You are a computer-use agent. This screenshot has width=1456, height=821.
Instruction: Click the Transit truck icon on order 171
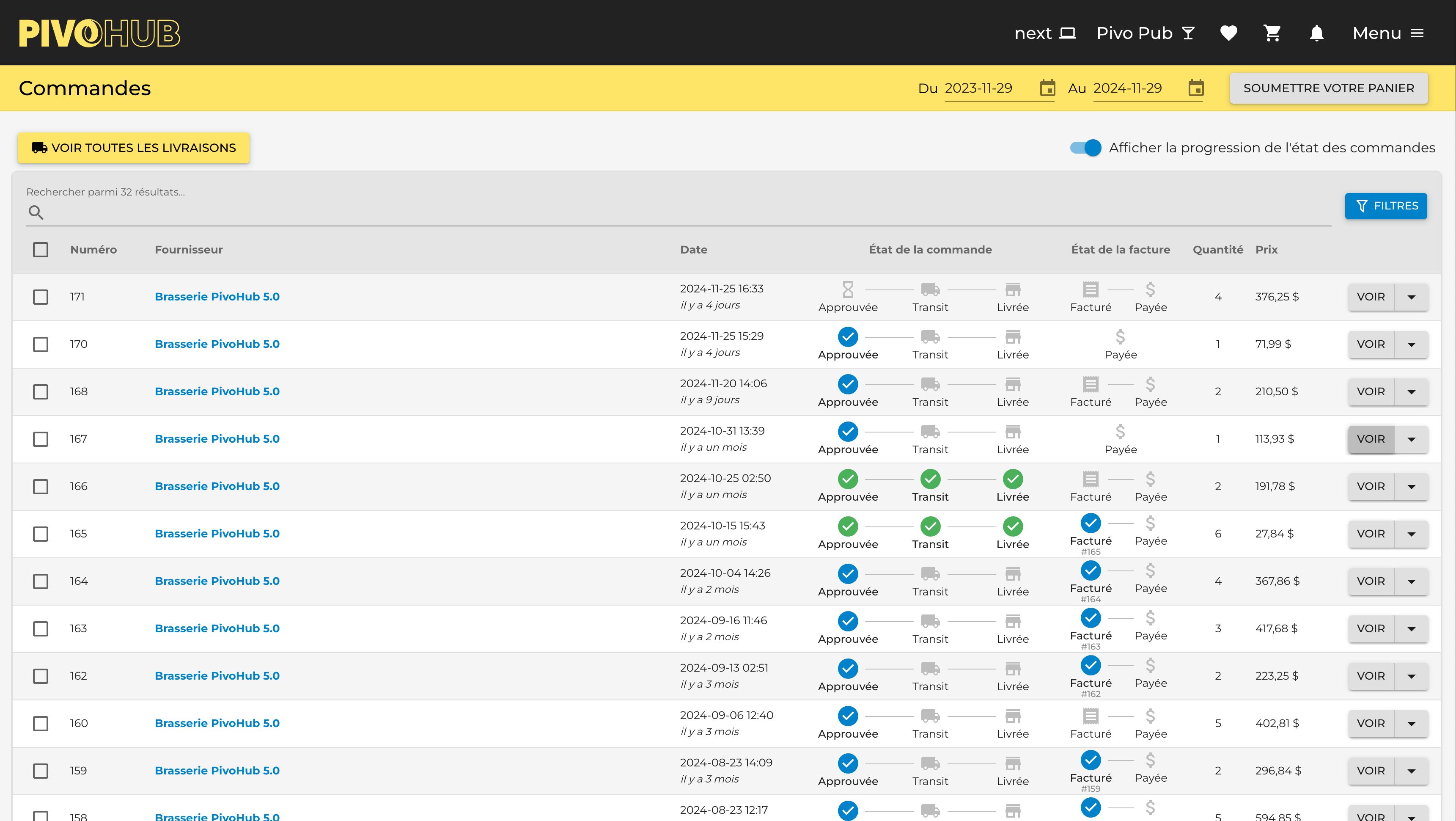[x=930, y=289]
